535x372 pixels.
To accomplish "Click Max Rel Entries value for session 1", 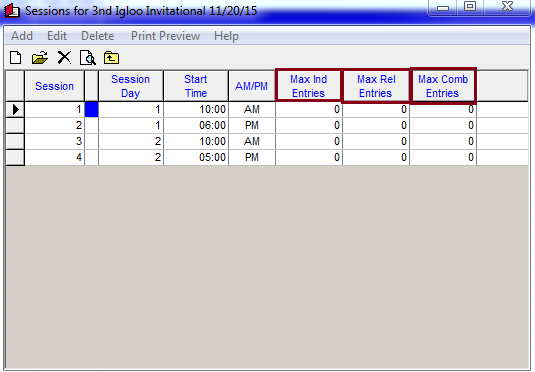I will tap(376, 110).
